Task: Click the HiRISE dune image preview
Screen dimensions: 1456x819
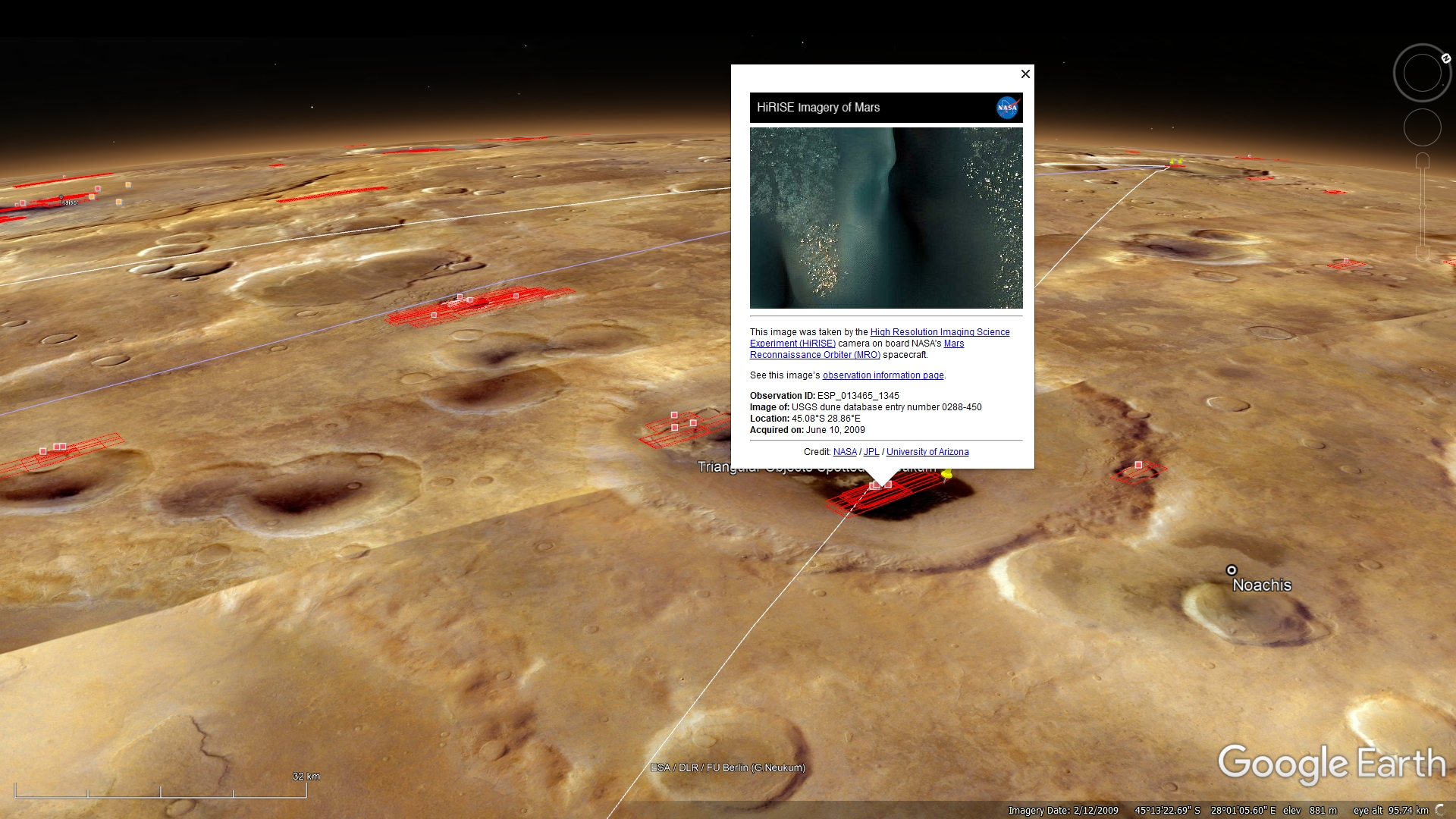Action: [x=886, y=218]
